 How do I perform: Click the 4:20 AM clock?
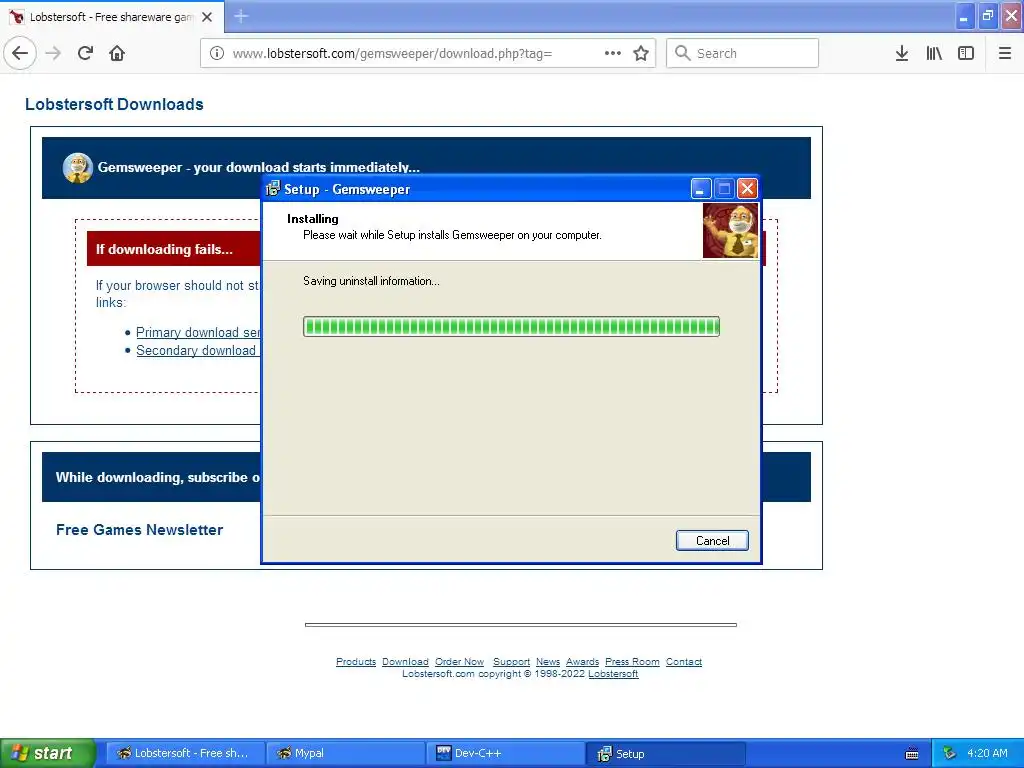click(987, 754)
